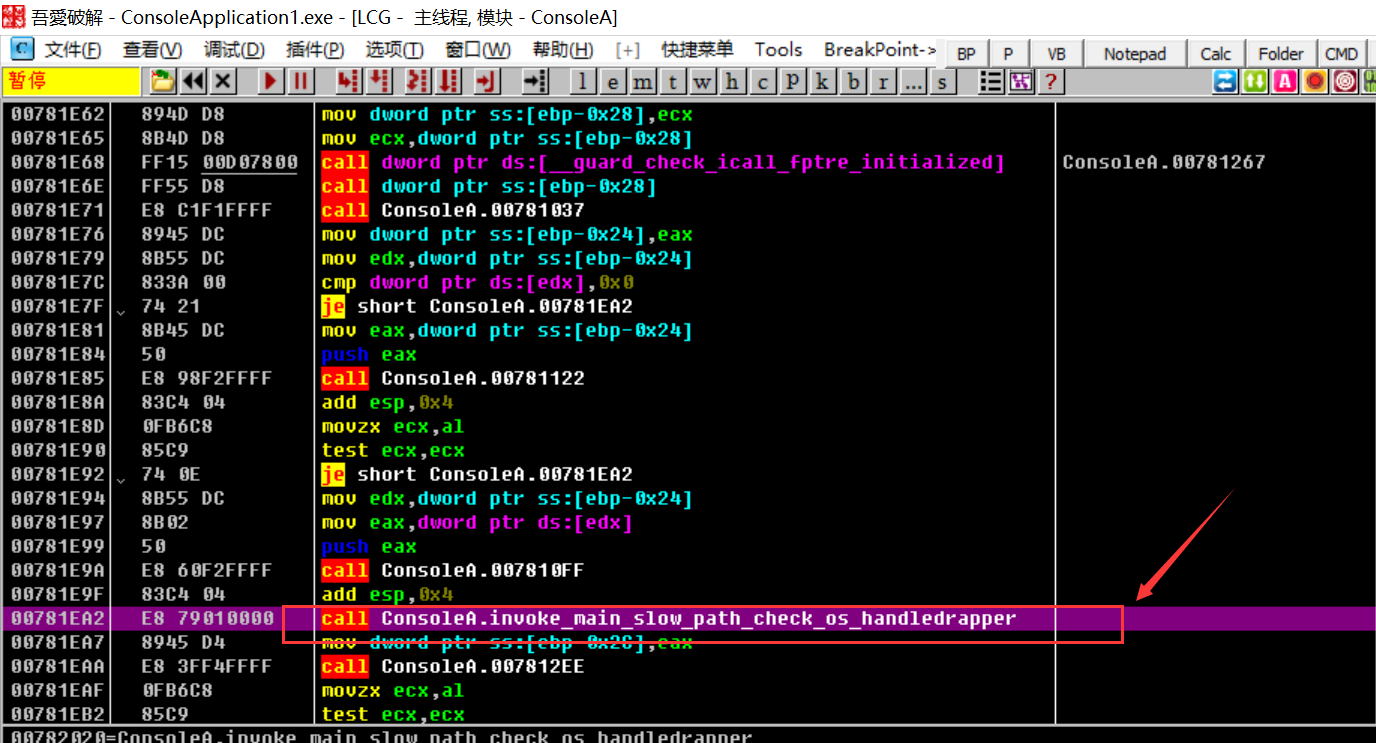Open the BreakPoint-> menu
1376x743 pixels.
point(881,50)
